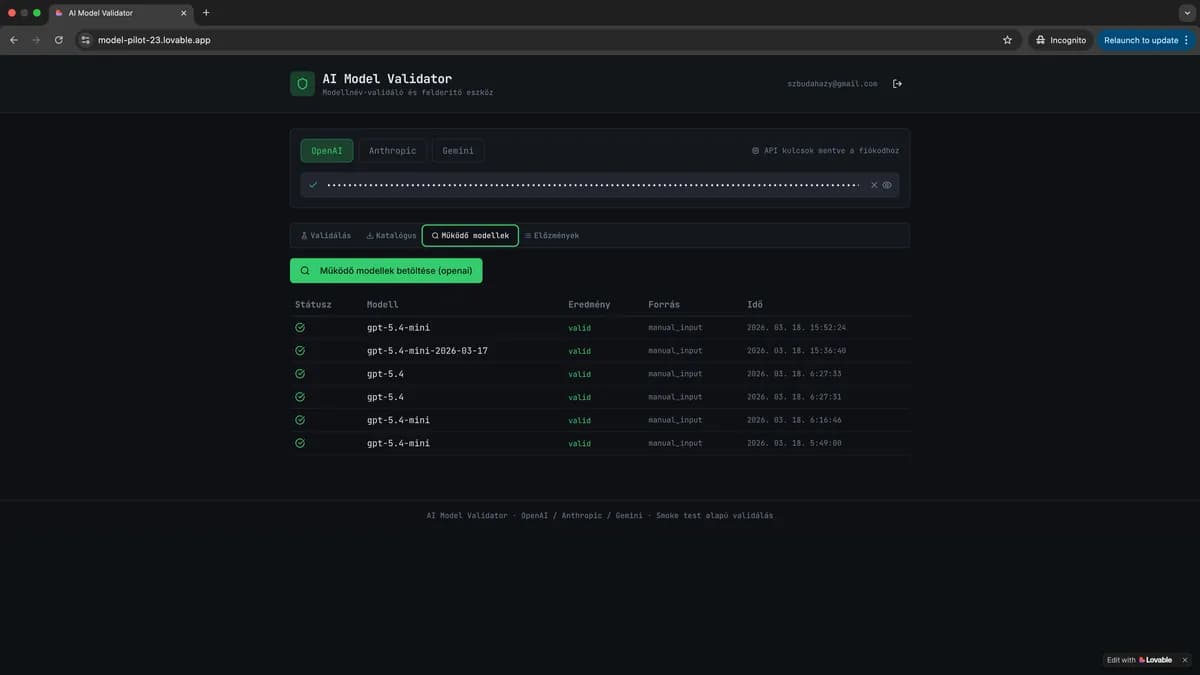Click the timestamp 2026. 03. 18. 15:36:40
The image size is (1200, 675).
797,351
